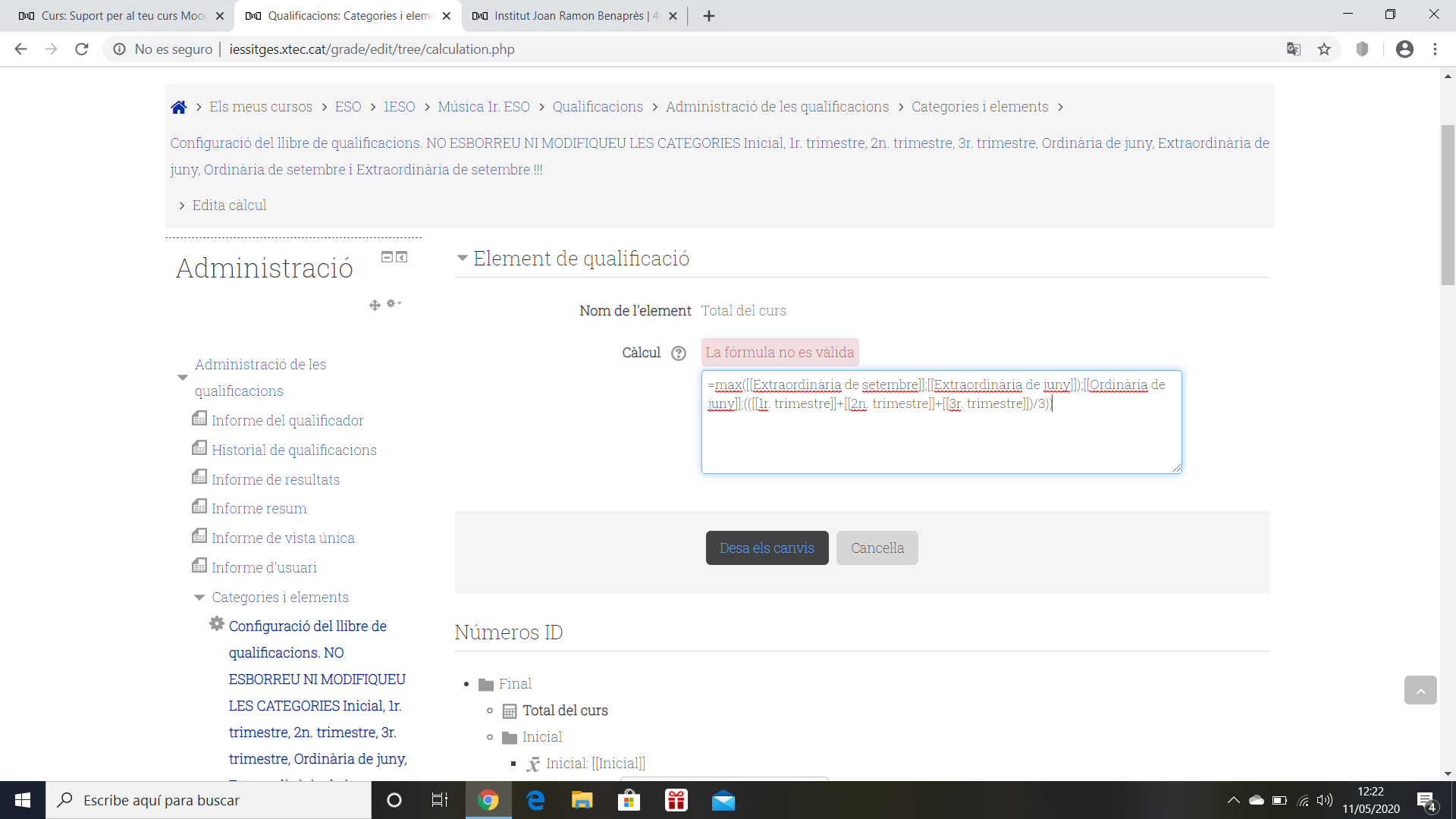Click the extension shield icon in toolbar
Screen dimensions: 1456x819
coord(1363,49)
